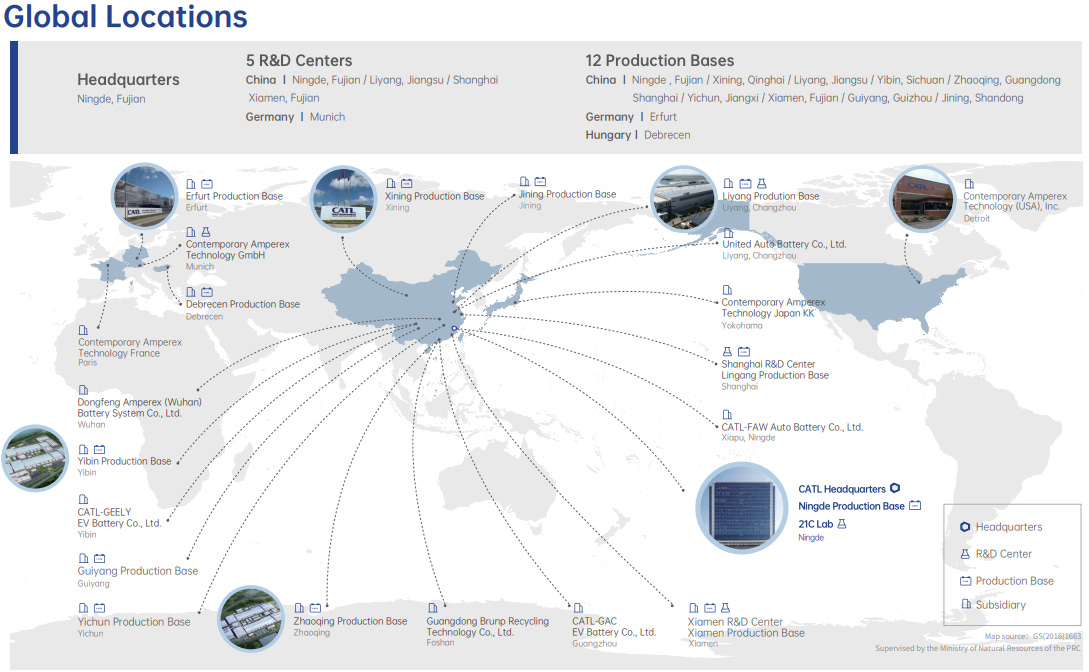Open the Liyang Production Base circular photo
Viewport: 1089px width, 672px height.
click(x=683, y=199)
